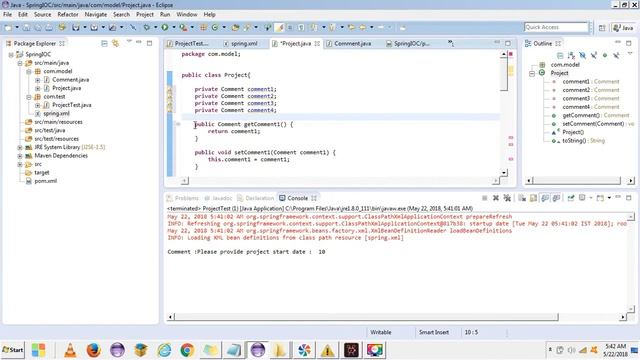This screenshot has width=640, height=360.
Task: Open the Refactor menu
Action: [68, 14]
